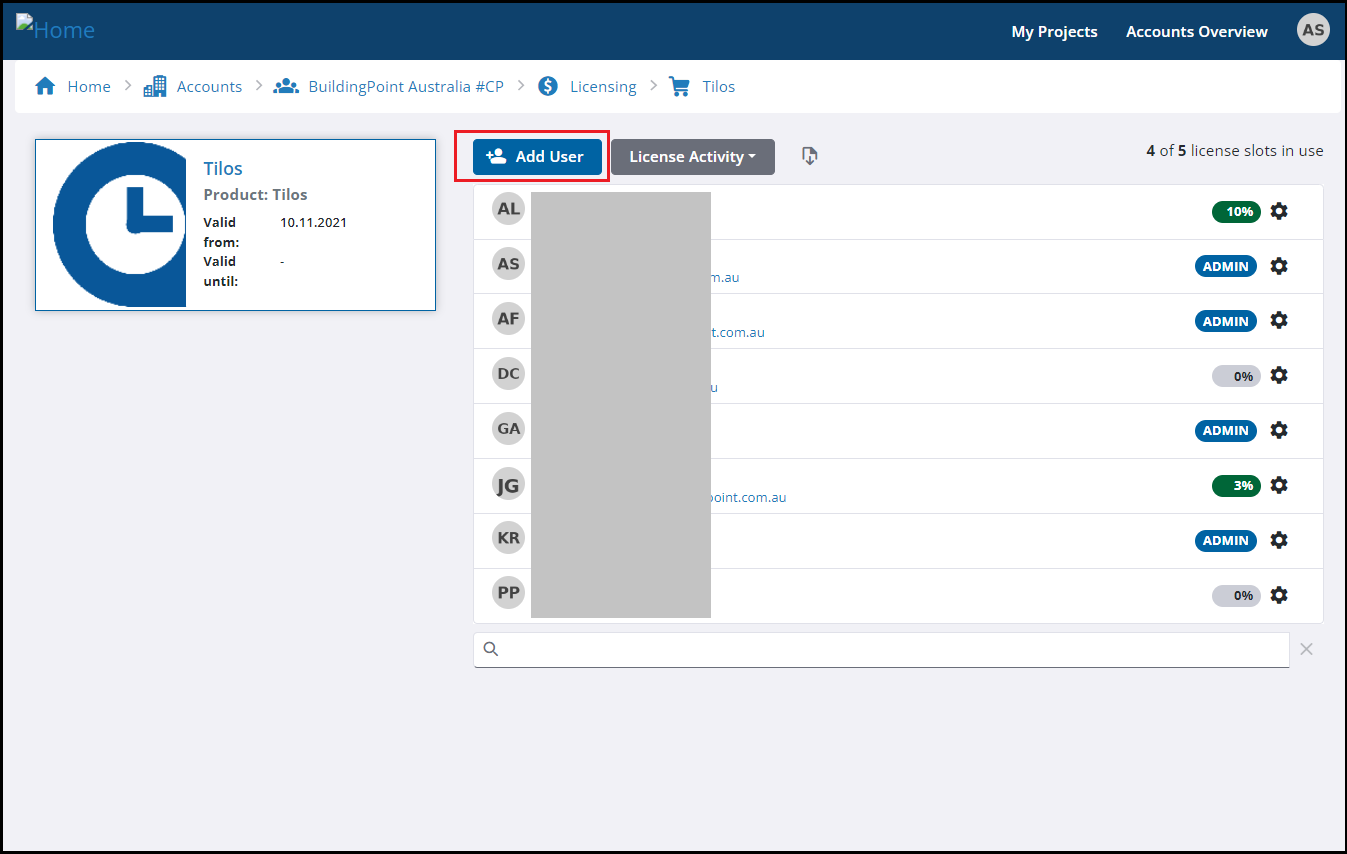Click the 0% badge for PP
1347x854 pixels.
point(1236,596)
